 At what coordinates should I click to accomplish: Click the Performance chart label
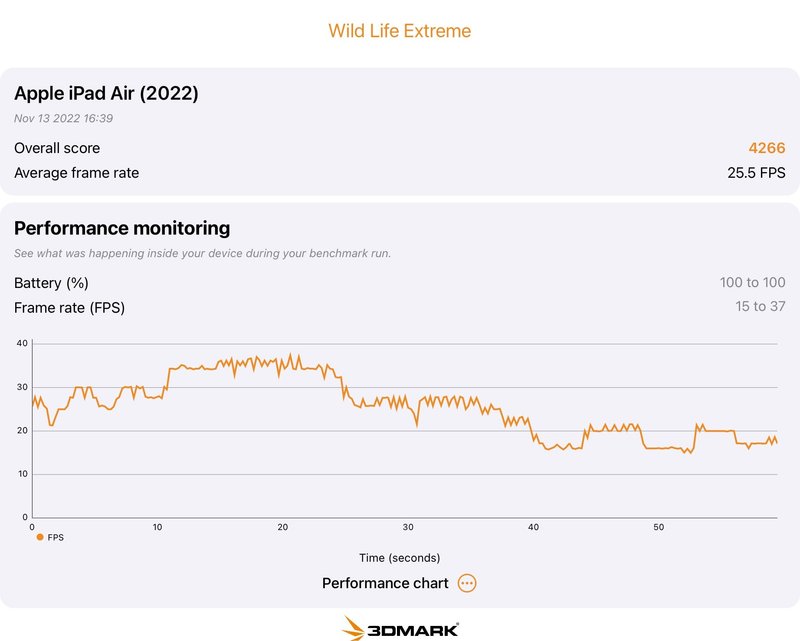tap(386, 583)
